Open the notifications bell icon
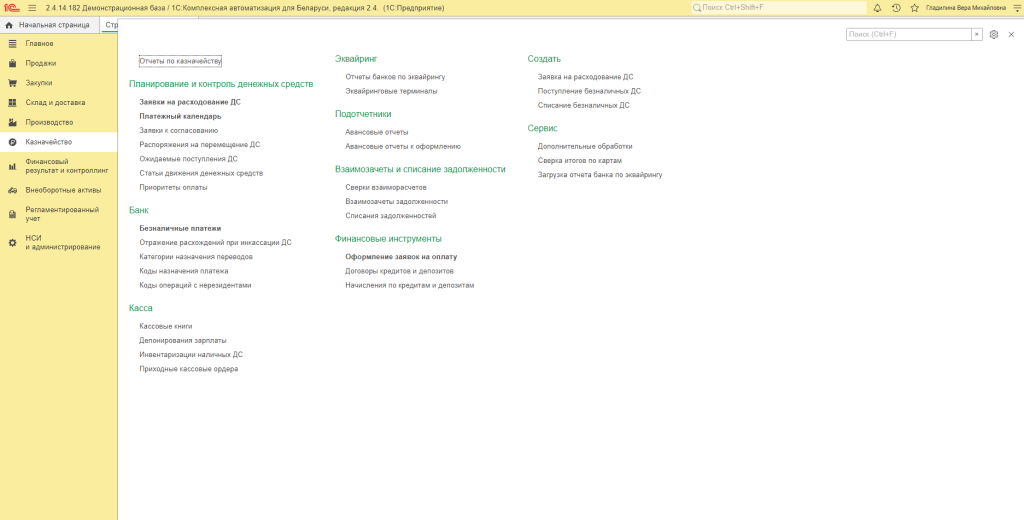Screen dimensions: 1024x520 pos(877,7)
